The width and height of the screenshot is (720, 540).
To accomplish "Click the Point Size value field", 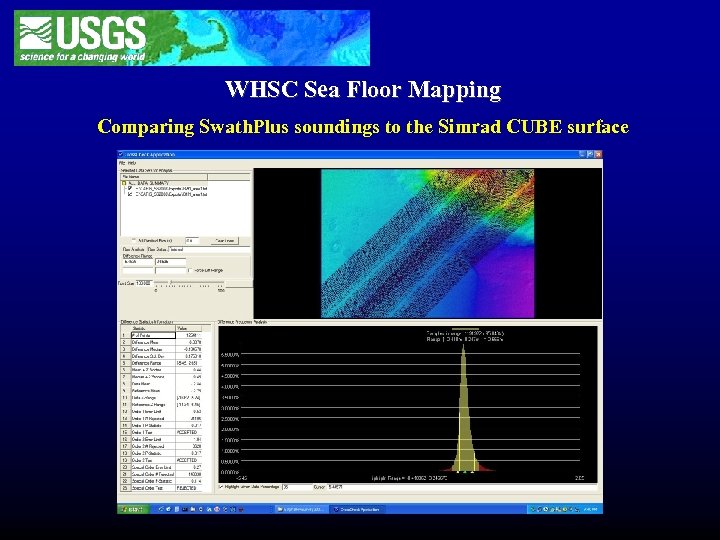I will point(144,283).
